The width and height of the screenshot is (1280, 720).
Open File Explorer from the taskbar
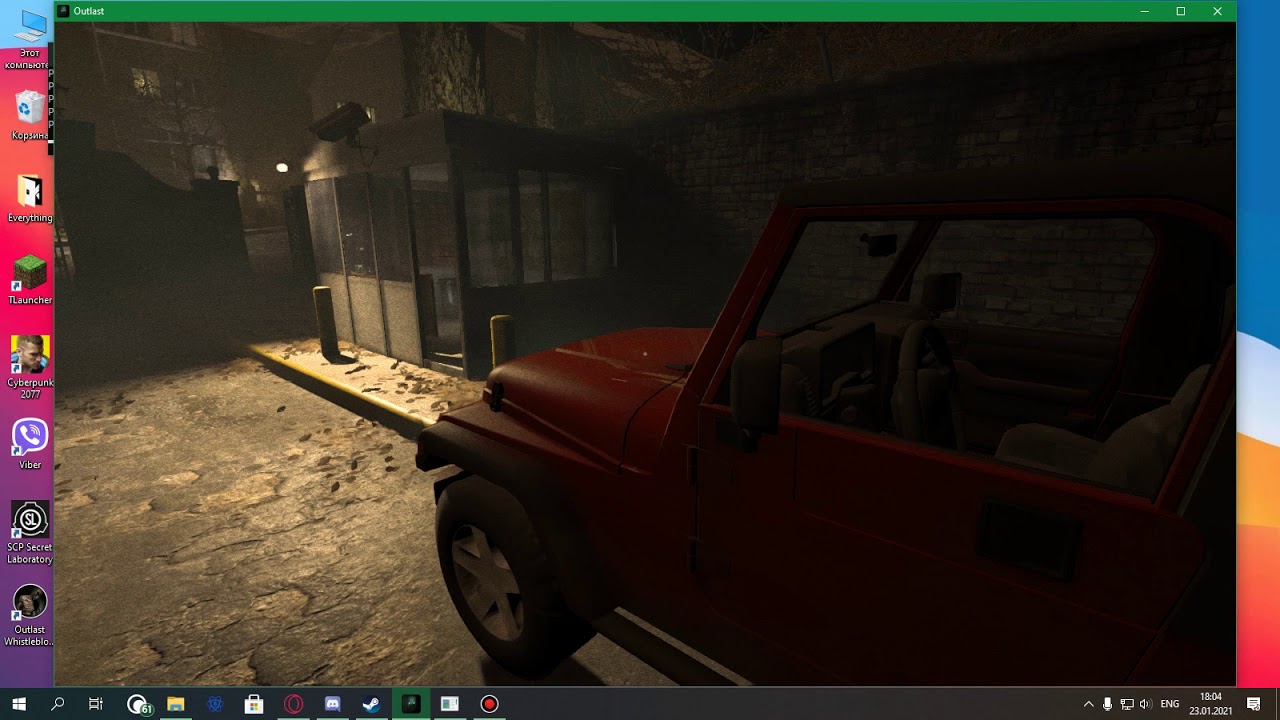[x=176, y=704]
